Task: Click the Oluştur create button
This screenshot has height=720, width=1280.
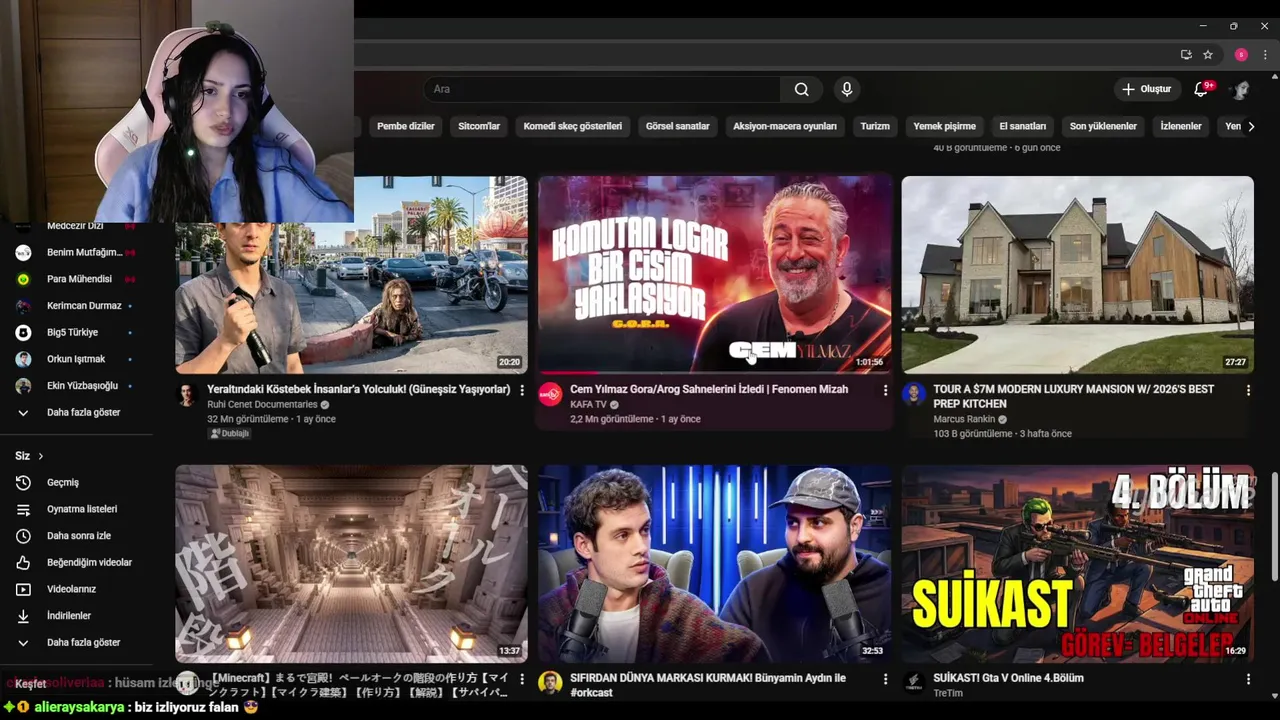Action: 1146,89
